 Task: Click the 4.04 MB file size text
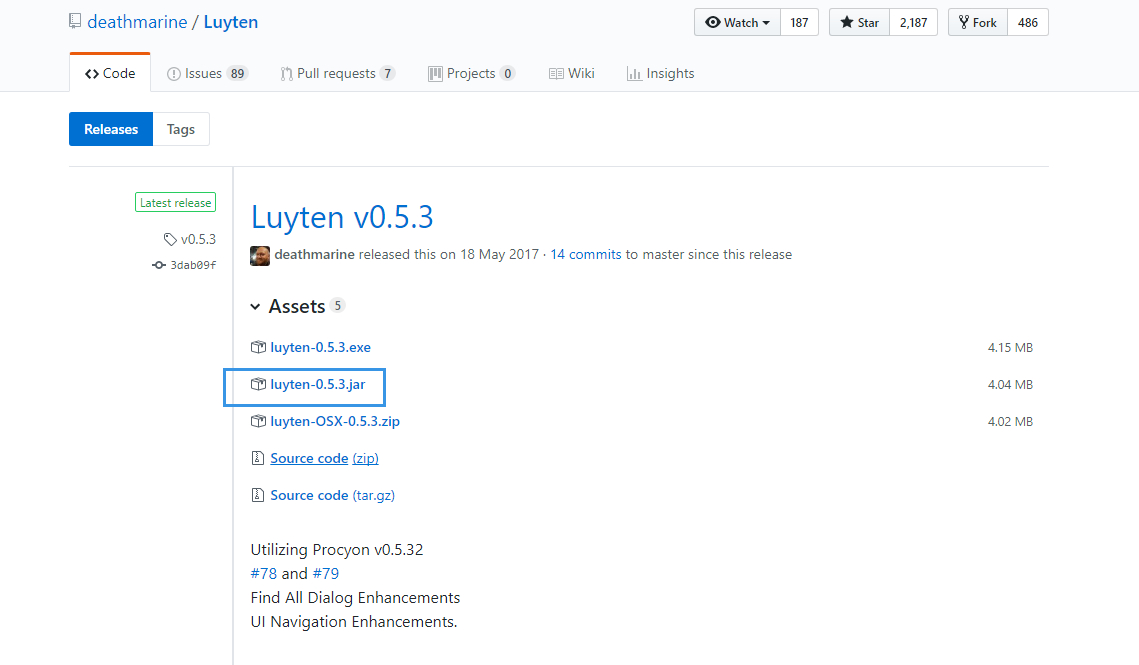point(1010,384)
